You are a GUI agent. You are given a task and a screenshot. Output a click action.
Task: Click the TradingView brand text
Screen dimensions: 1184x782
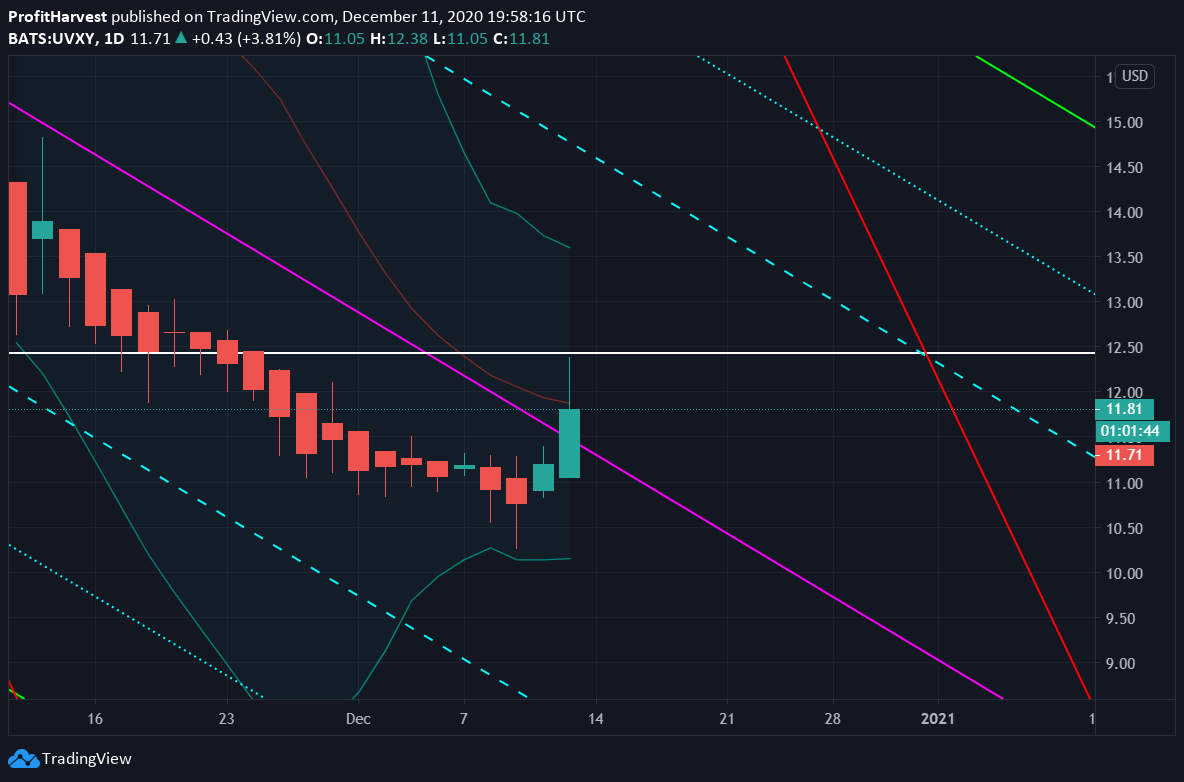(x=87, y=759)
